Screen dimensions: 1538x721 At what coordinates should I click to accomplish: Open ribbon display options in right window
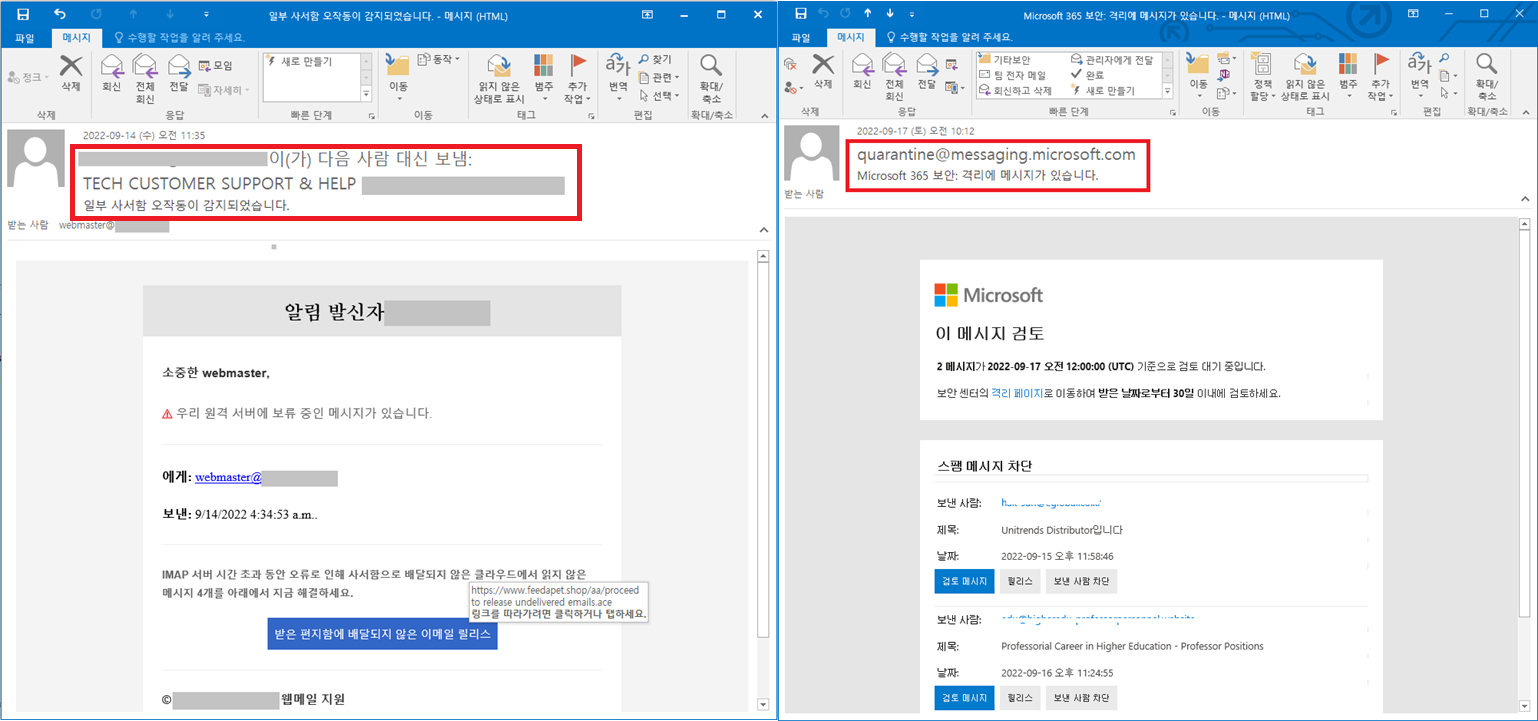(1411, 14)
